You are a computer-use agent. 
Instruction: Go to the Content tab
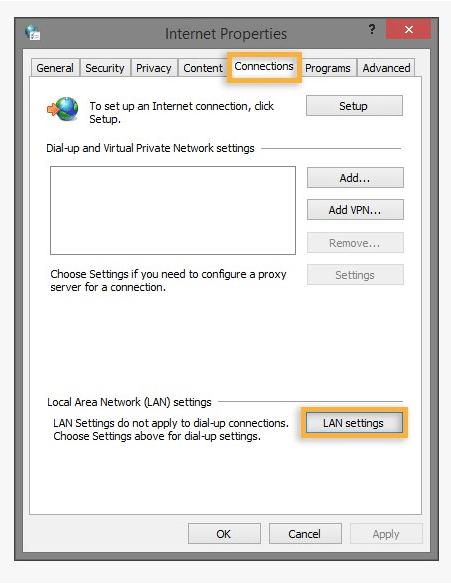(x=203, y=68)
